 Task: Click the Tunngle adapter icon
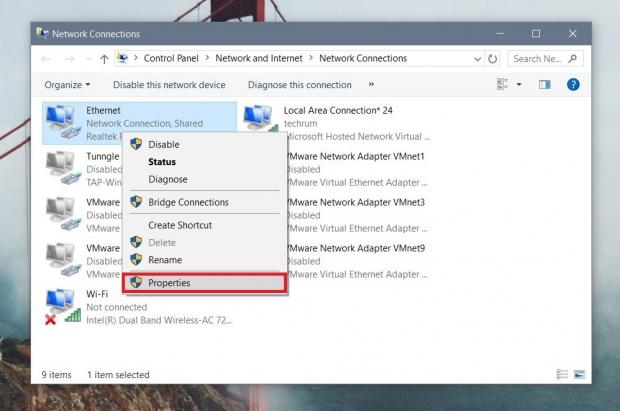tap(63, 167)
